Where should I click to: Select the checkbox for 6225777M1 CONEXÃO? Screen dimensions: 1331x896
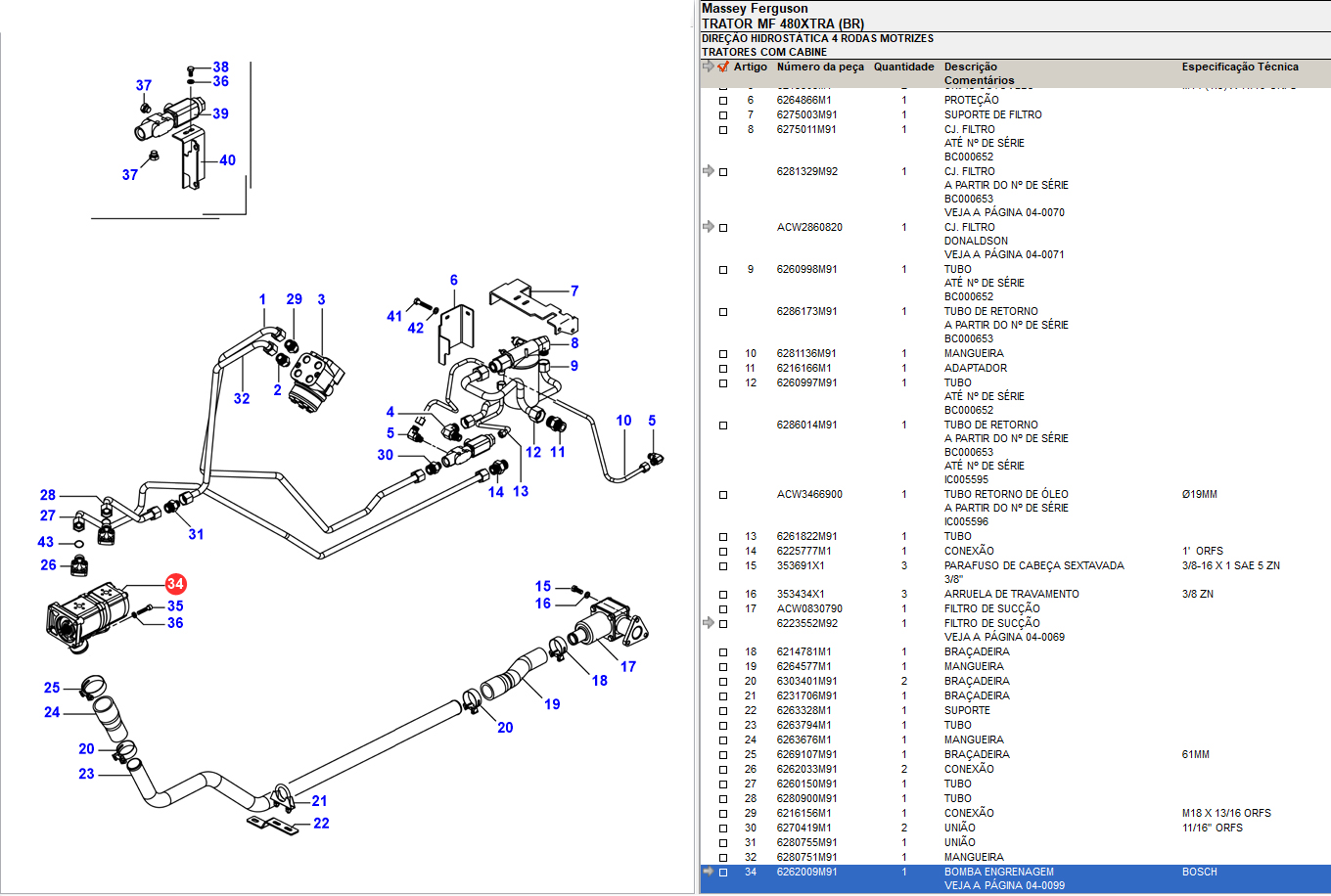click(723, 552)
